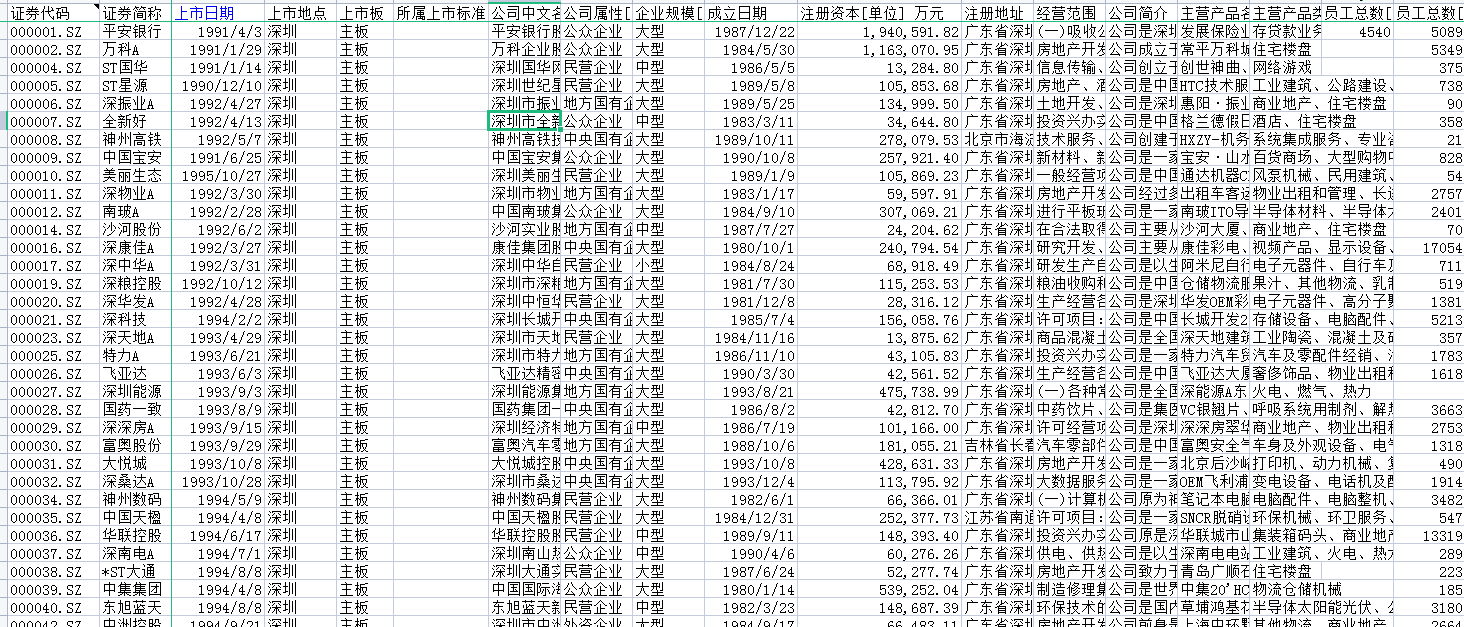
Task: Click the 北京市 registered address cell
Action: tap(996, 140)
